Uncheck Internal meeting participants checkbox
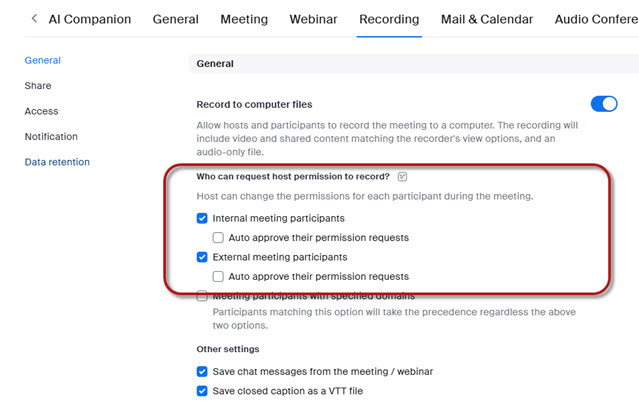The height and width of the screenshot is (409, 639). (x=202, y=218)
